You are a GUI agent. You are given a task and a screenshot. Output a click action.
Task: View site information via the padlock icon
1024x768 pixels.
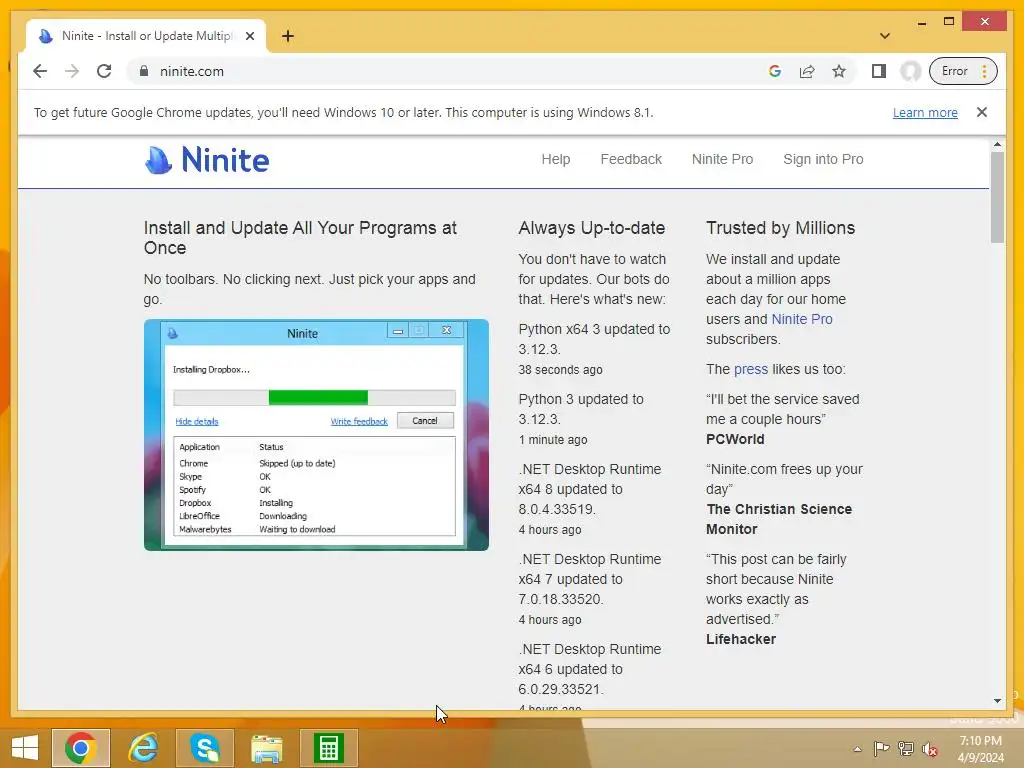(144, 71)
